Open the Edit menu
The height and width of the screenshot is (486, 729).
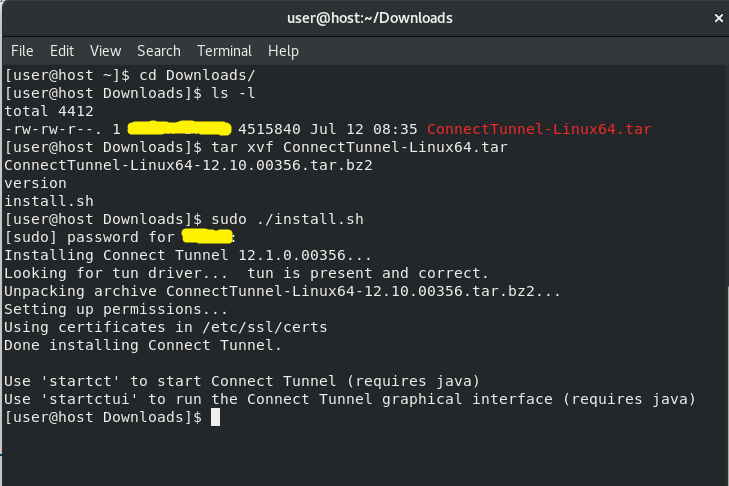(62, 50)
